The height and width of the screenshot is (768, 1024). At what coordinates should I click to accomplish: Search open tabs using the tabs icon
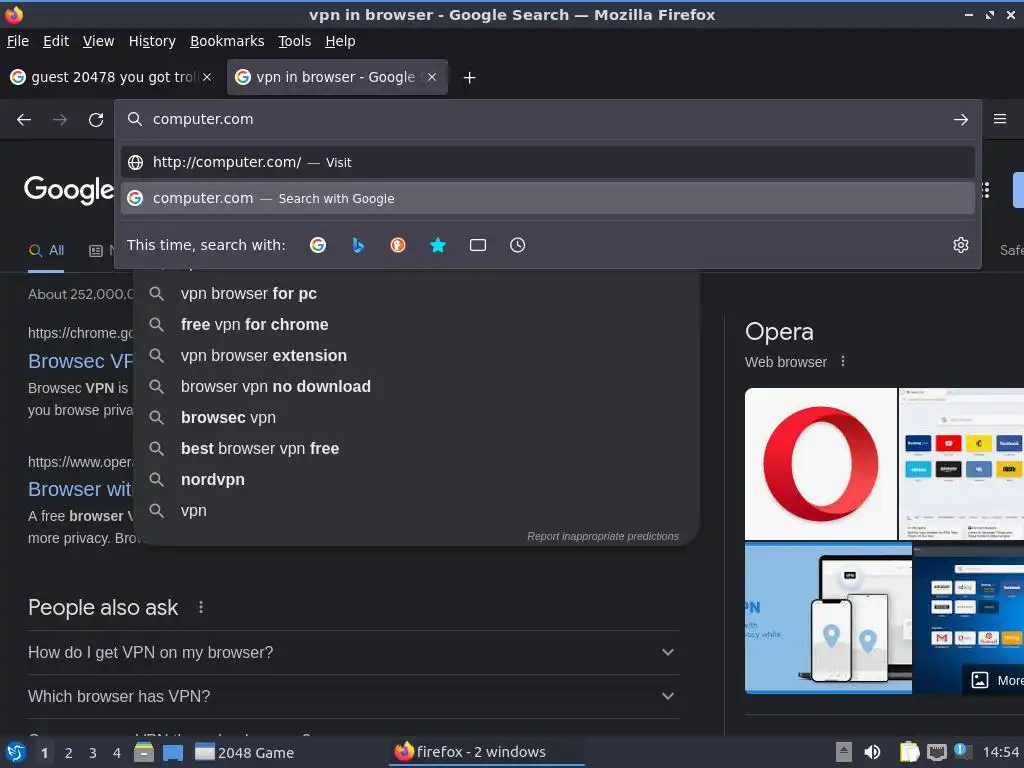click(x=478, y=245)
